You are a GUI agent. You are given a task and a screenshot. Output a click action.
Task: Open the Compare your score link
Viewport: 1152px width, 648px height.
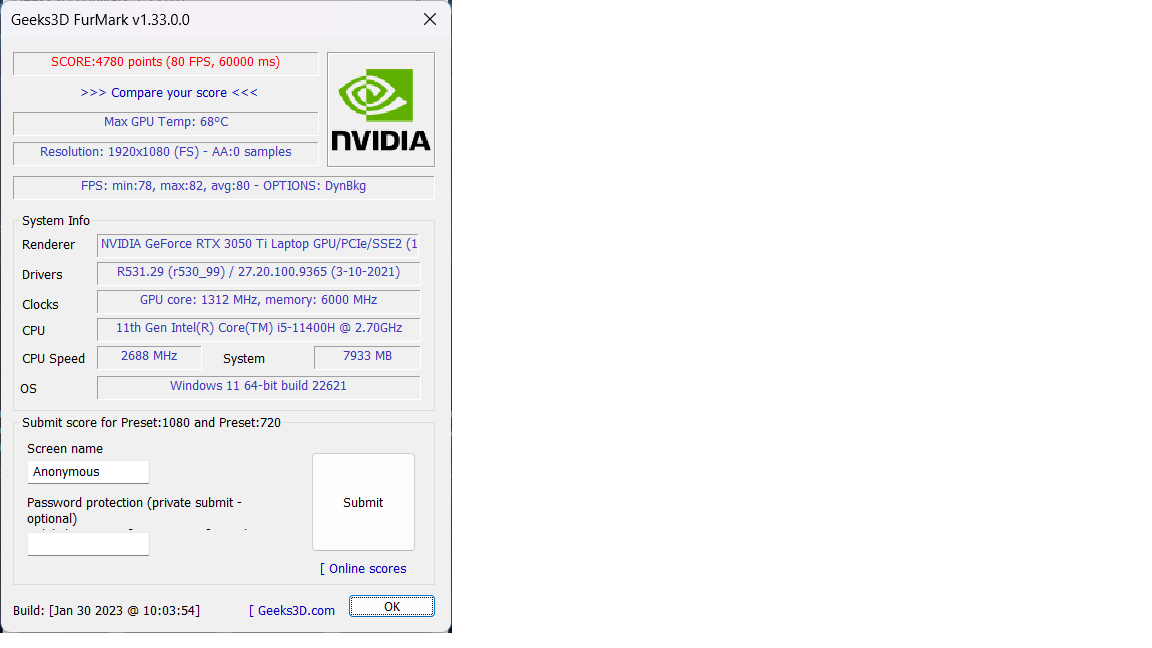point(169,93)
